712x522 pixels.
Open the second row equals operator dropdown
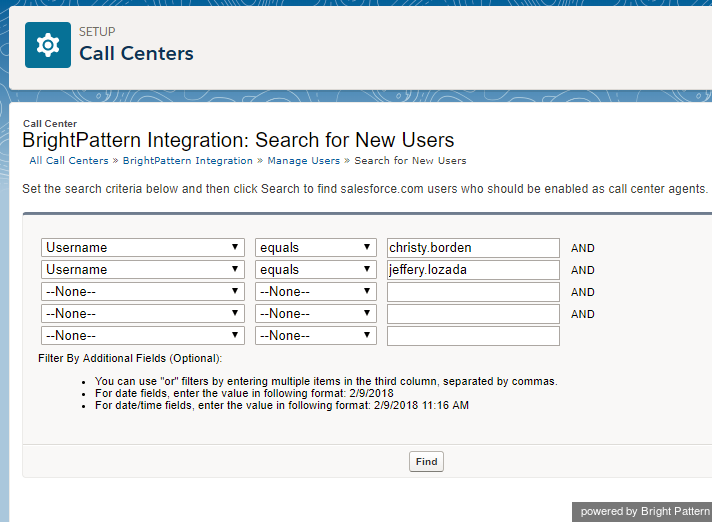316,270
